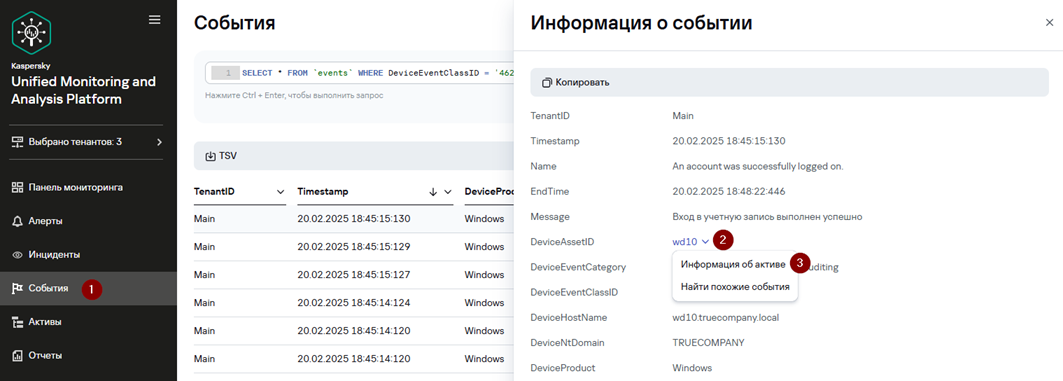Click DeviceHostName value wd10.truecompany.local
Screen dimensions: 1063x381
726,317
